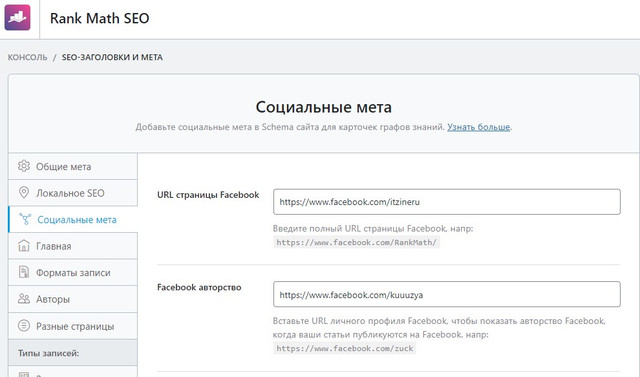
Task: Open the Общие мета tab
Action: tap(73, 166)
